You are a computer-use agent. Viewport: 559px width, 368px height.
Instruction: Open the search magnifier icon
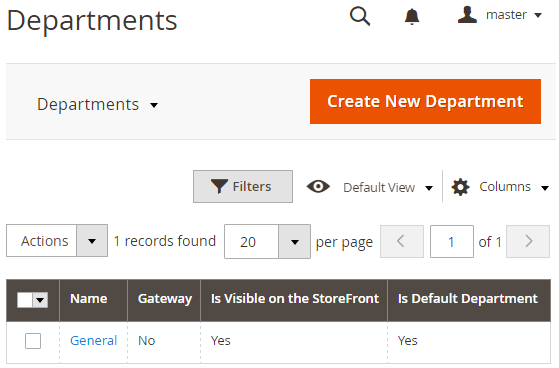(360, 16)
